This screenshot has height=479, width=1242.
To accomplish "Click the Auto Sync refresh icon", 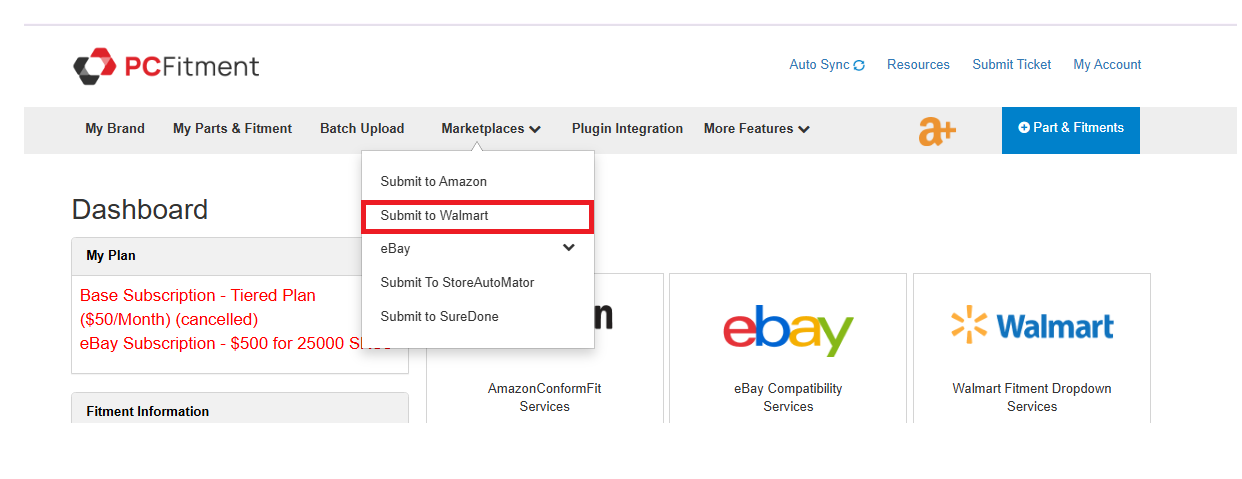I will point(859,65).
